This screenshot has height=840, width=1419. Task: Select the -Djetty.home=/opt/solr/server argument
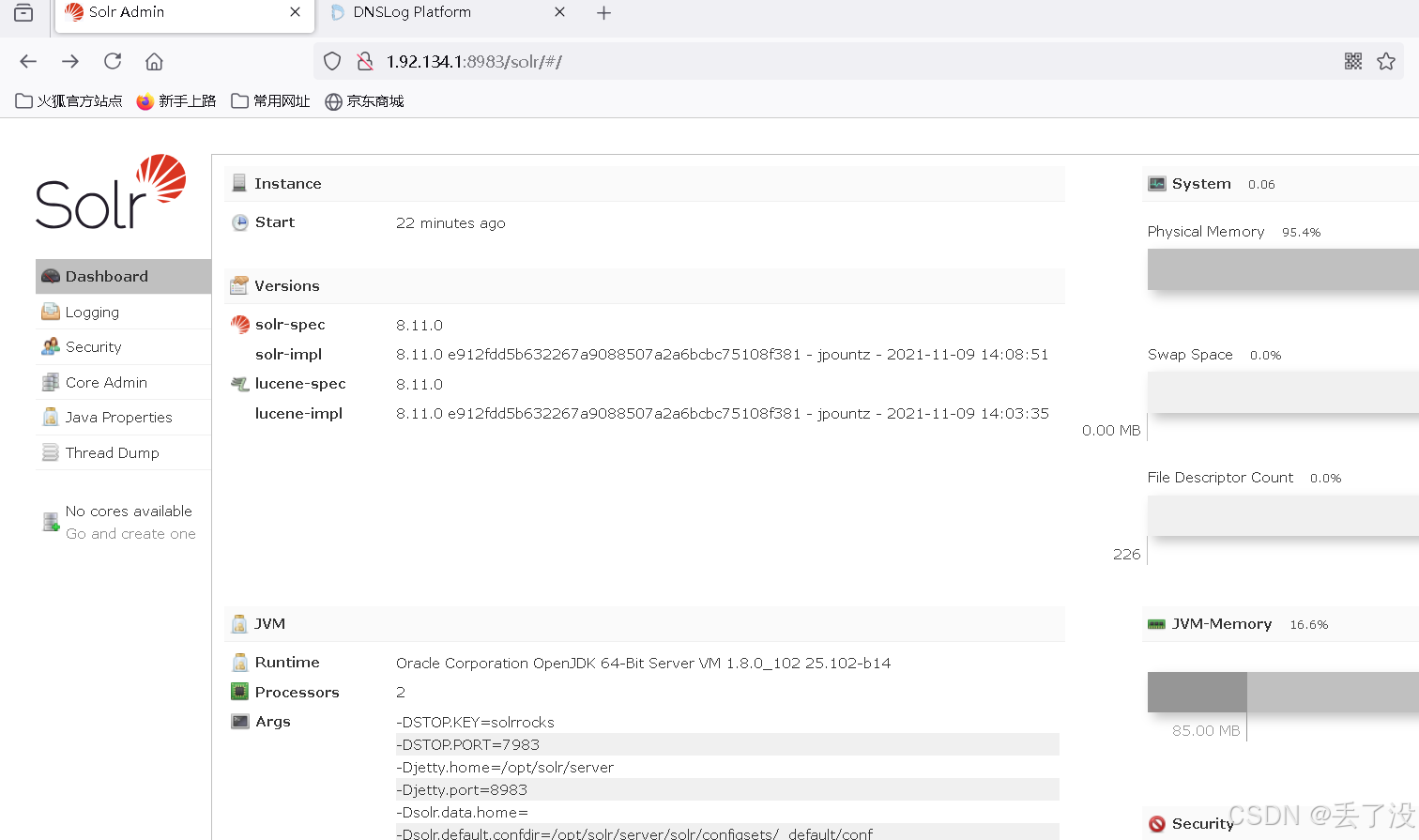pyautogui.click(x=505, y=767)
